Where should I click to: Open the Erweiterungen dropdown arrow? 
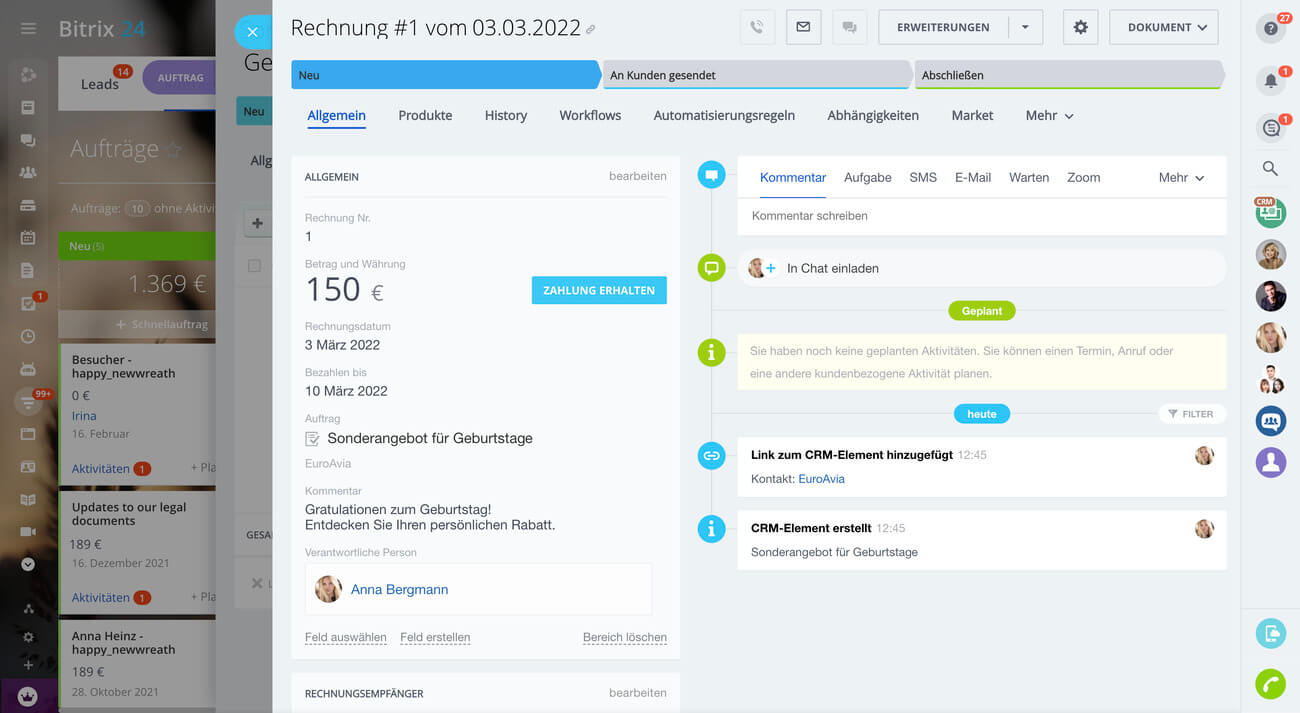pyautogui.click(x=1025, y=28)
